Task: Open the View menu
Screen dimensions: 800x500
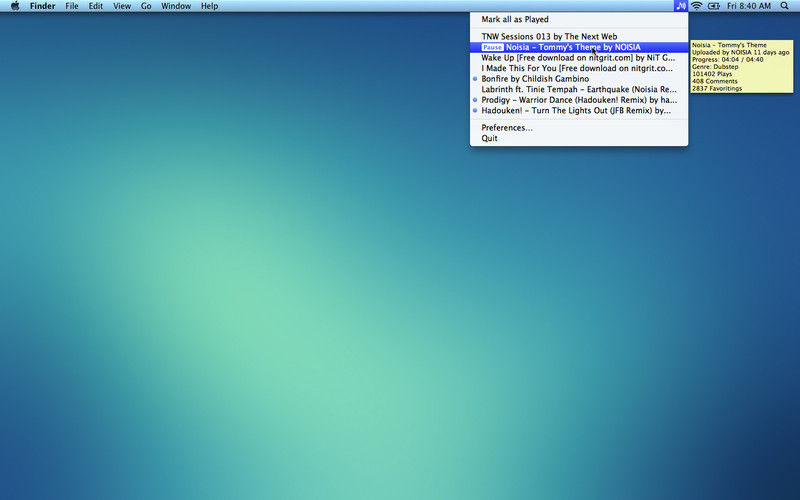Action: [x=122, y=6]
